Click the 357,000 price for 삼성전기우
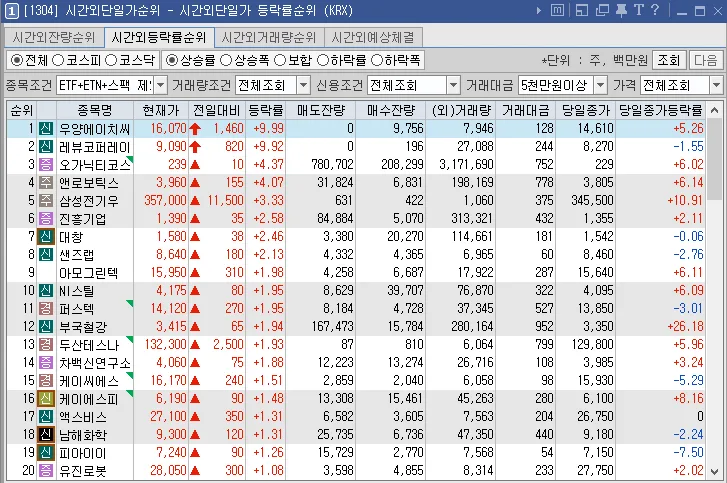 [165, 201]
